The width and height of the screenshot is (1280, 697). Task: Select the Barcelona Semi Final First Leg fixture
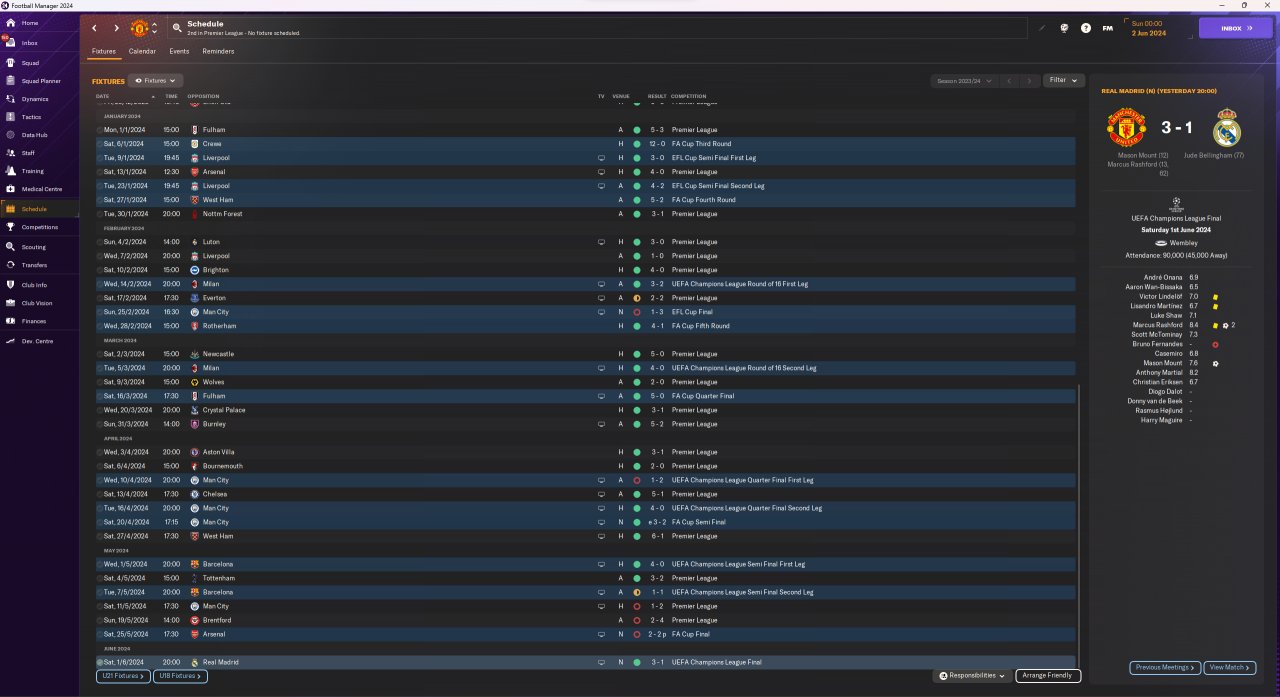(x=586, y=564)
